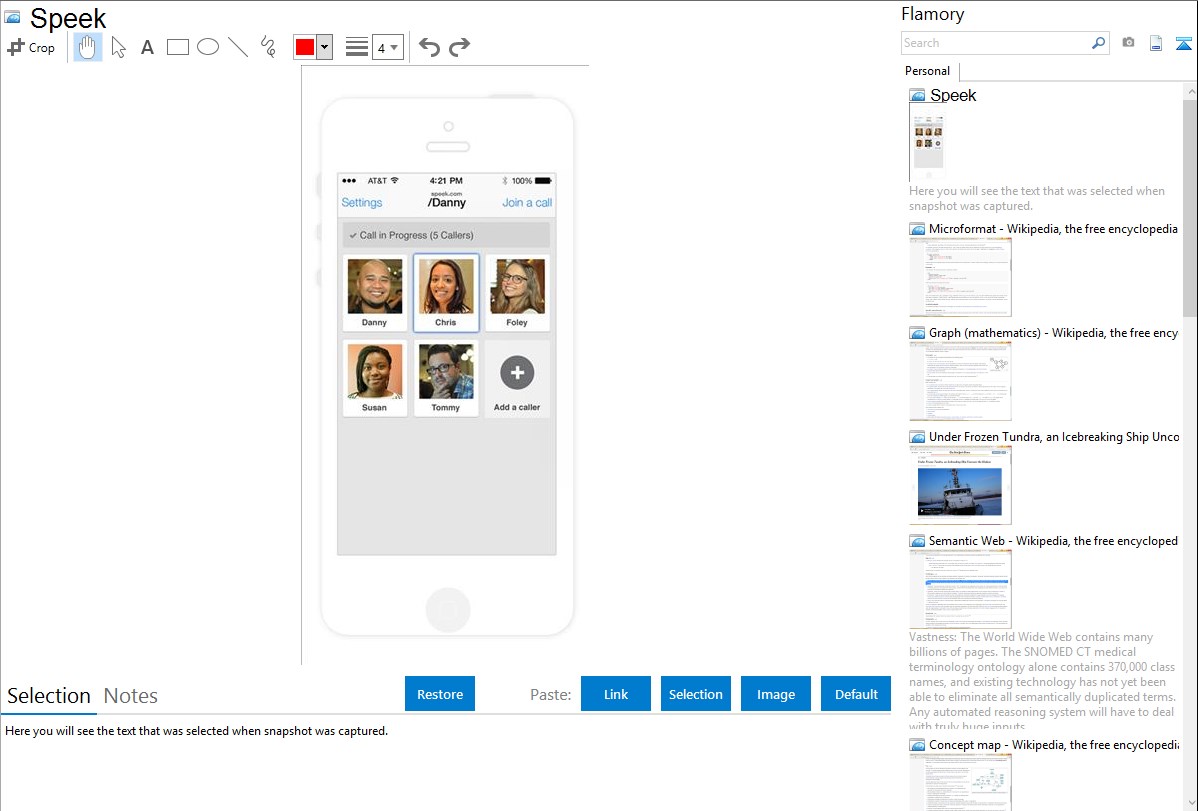Open the Speek snapshot thumbnail
This screenshot has height=811, width=1198.
[x=928, y=142]
